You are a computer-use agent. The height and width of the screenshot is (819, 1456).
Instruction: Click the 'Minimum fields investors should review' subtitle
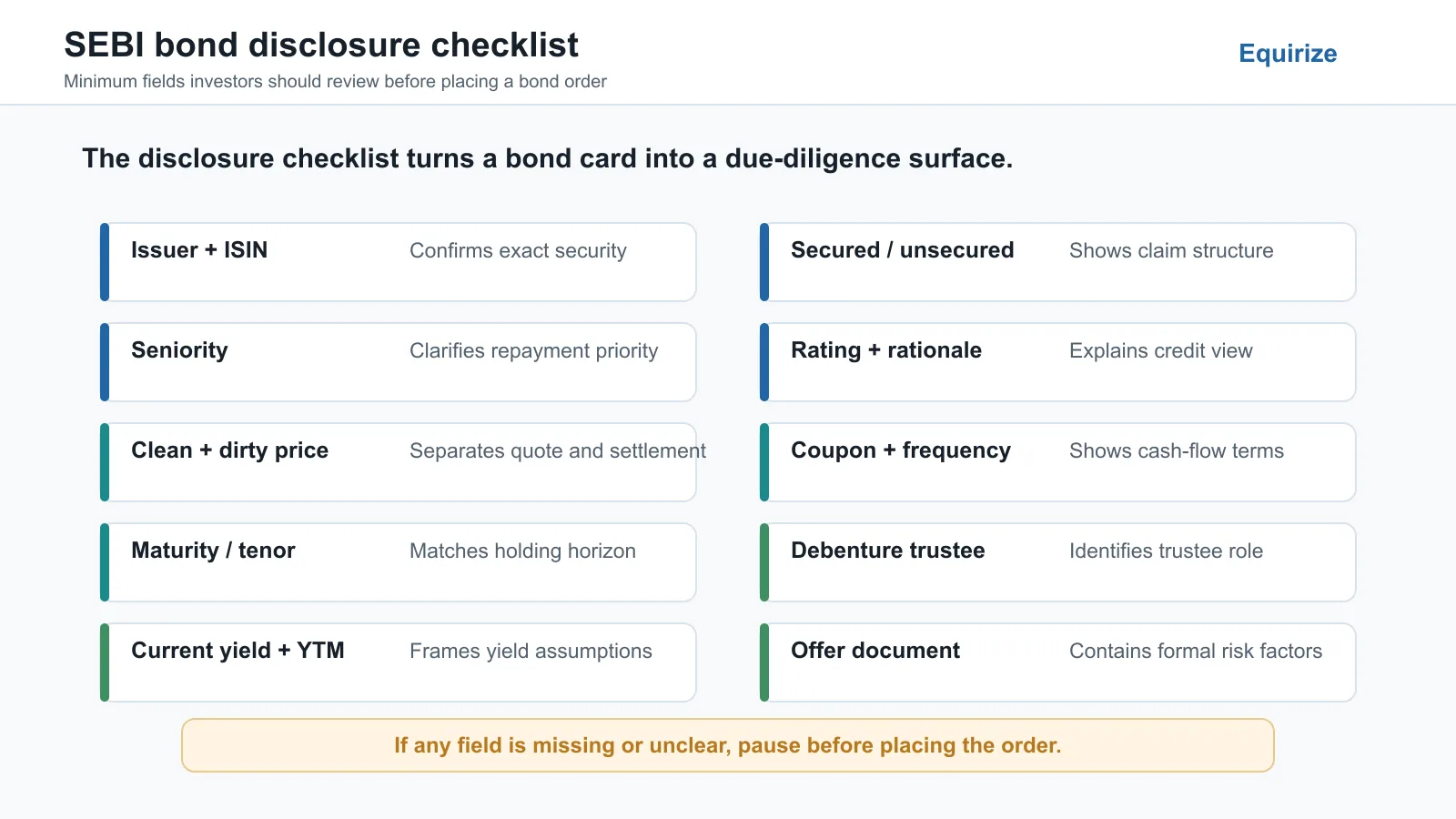[x=335, y=81]
